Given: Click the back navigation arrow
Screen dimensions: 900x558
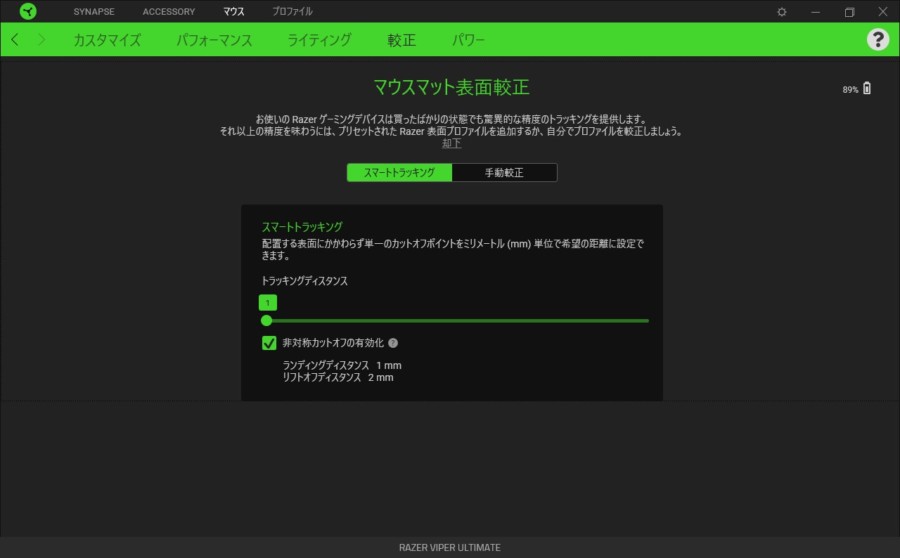Looking at the screenshot, I should point(15,40).
